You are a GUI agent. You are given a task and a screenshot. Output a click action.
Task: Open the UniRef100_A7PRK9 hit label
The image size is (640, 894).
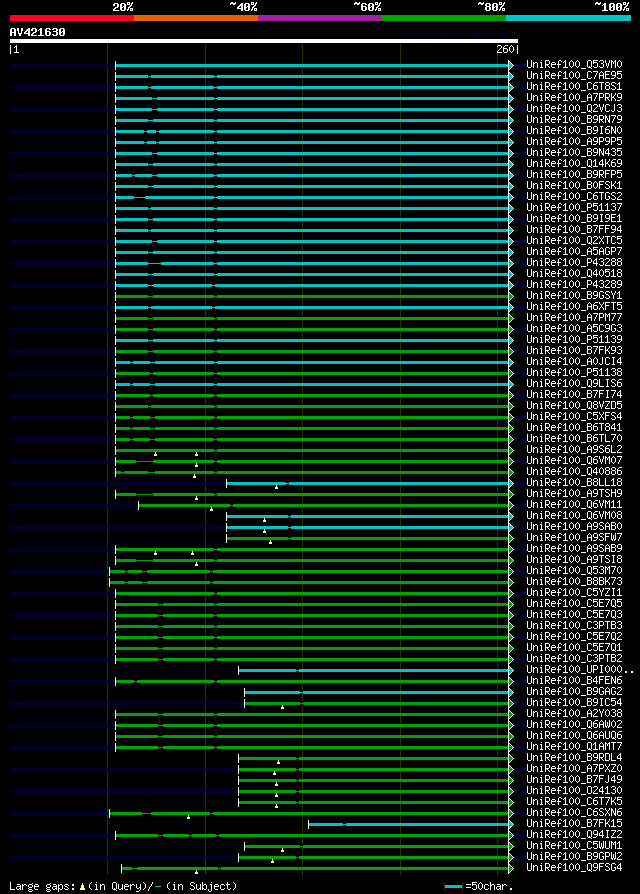click(574, 97)
